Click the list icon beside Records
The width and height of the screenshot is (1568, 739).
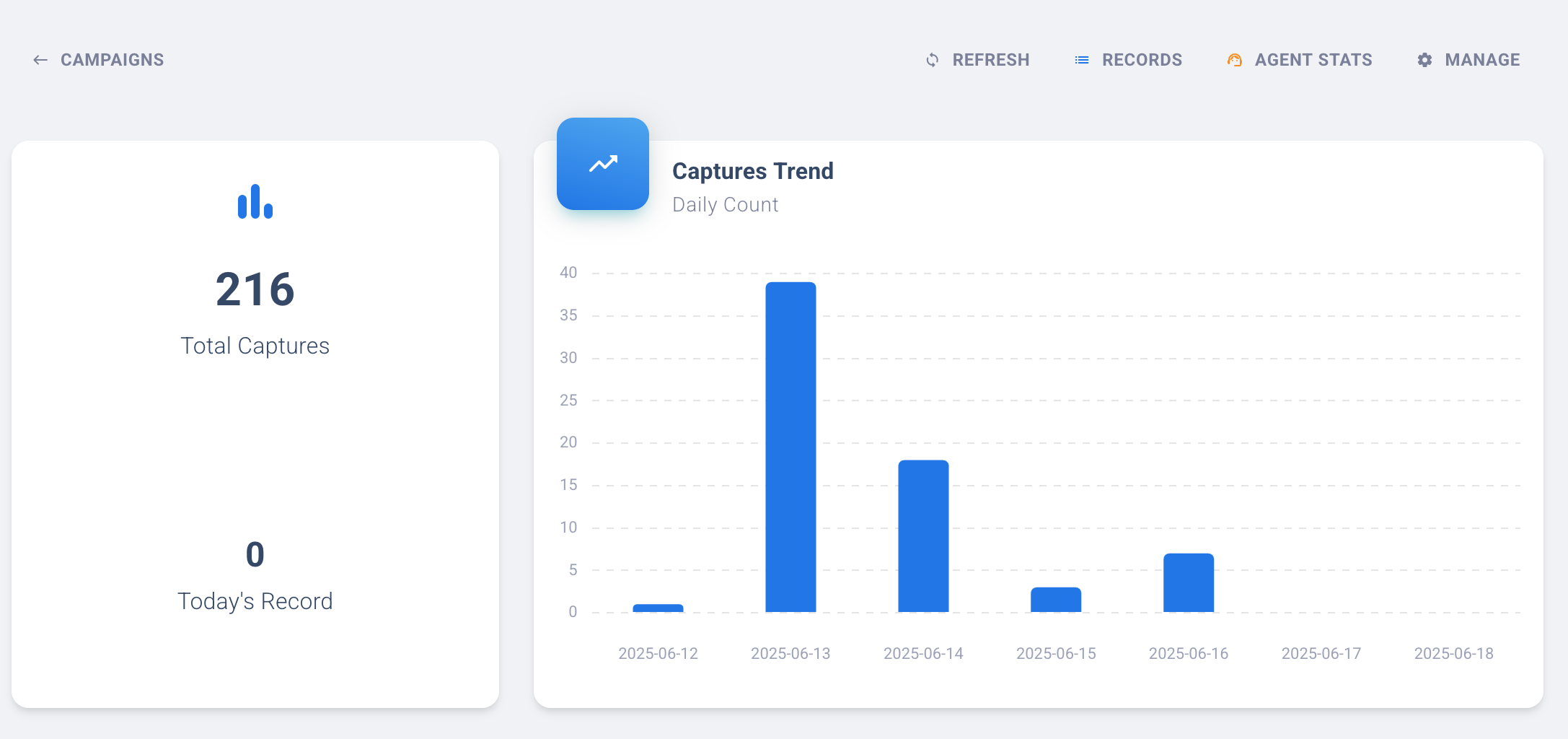1082,60
